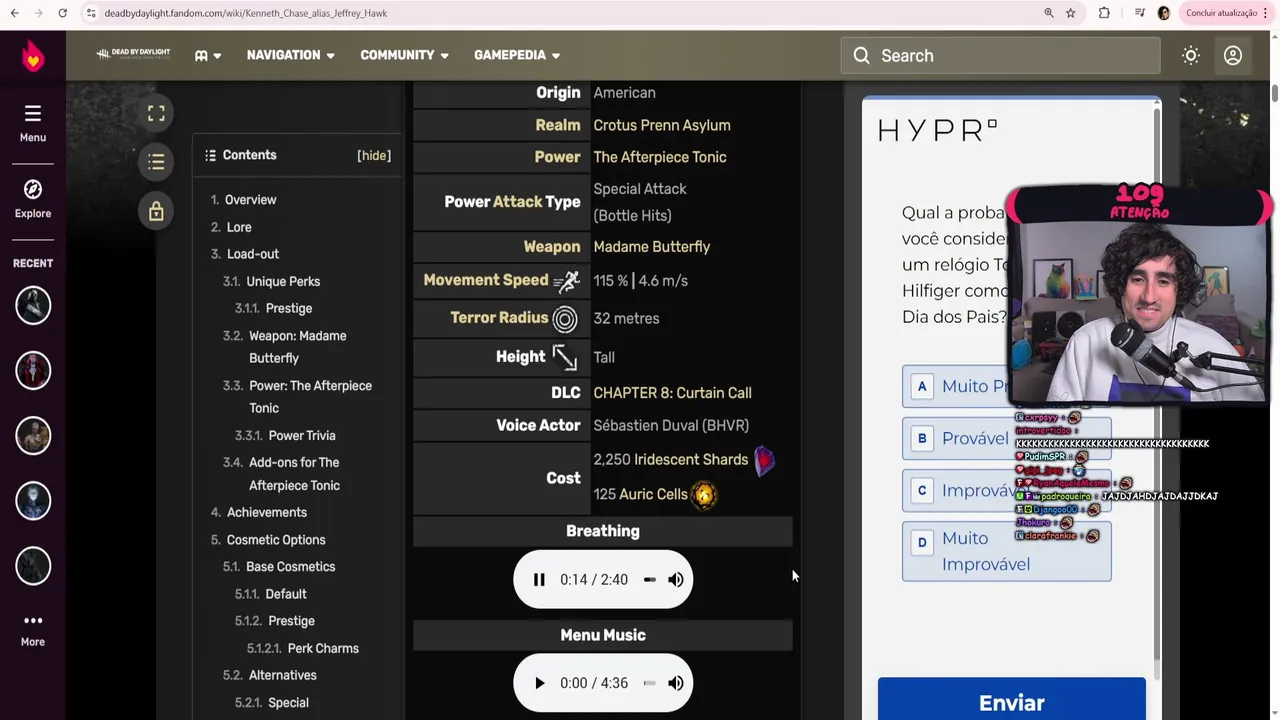1280x720 pixels.
Task: Click search magnifier icon
Action: click(862, 56)
